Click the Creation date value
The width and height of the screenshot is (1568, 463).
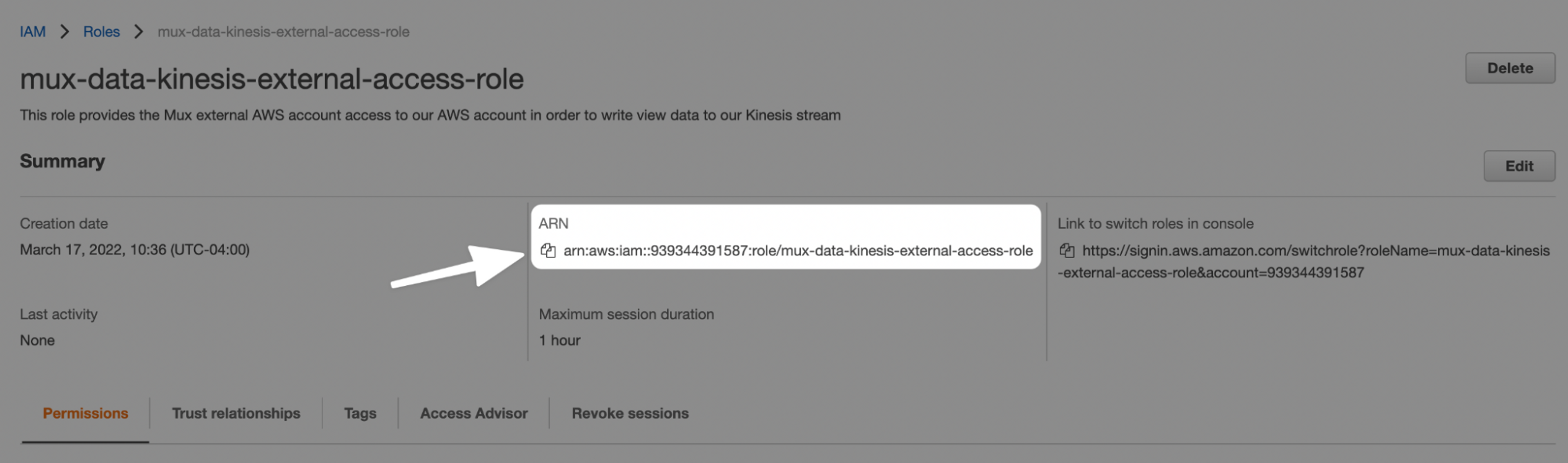pos(134,250)
